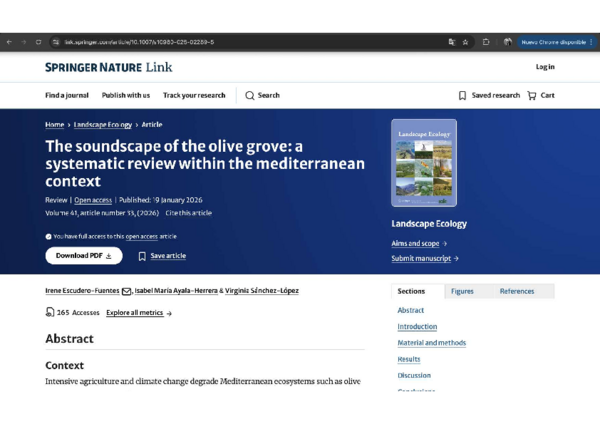Click the Download PDF button

point(84,256)
